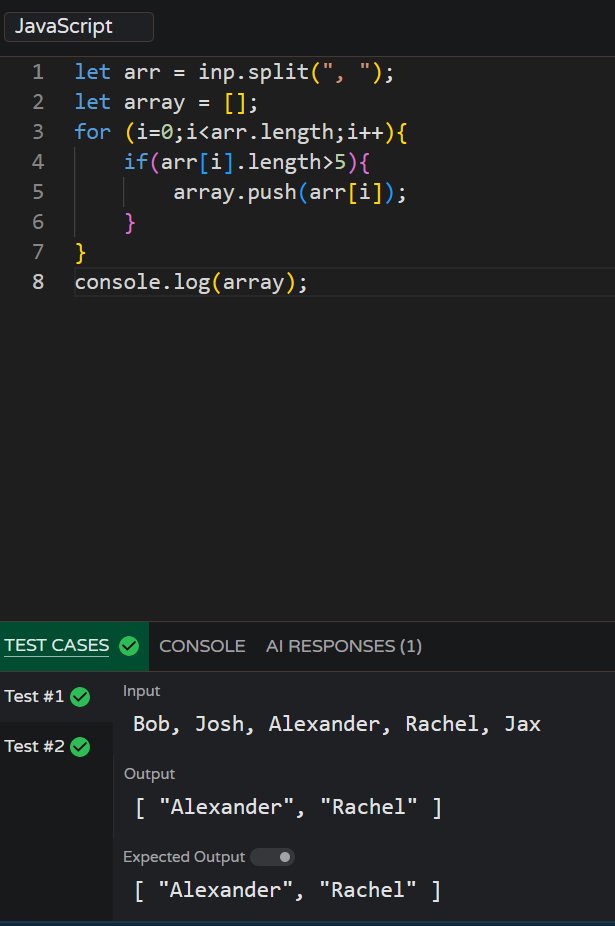Viewport: 615px width, 926px height.
Task: Click the yellow closing brace on line 7
Action: [80, 253]
